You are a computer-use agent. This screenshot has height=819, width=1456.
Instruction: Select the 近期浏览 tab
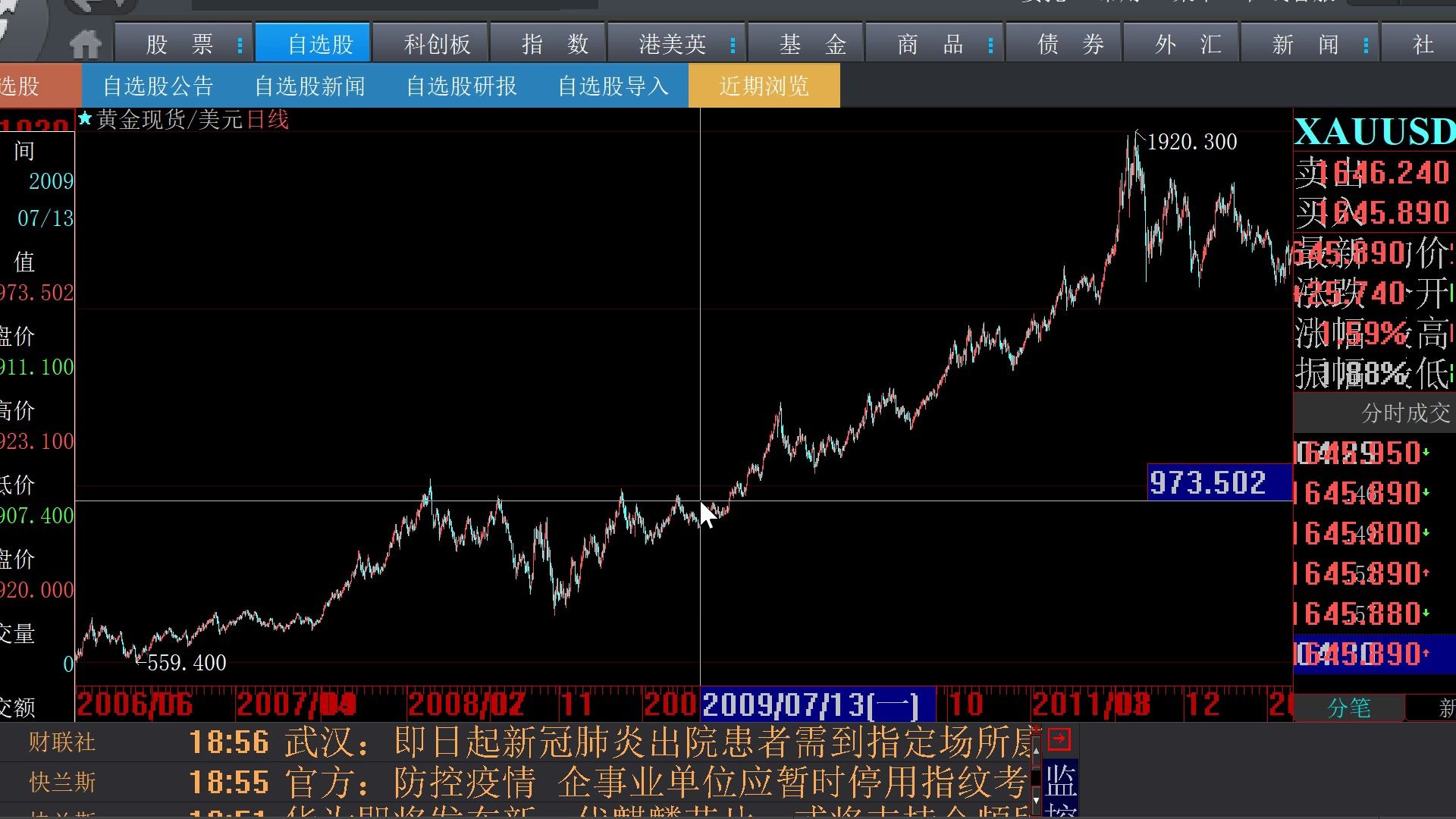click(x=764, y=86)
